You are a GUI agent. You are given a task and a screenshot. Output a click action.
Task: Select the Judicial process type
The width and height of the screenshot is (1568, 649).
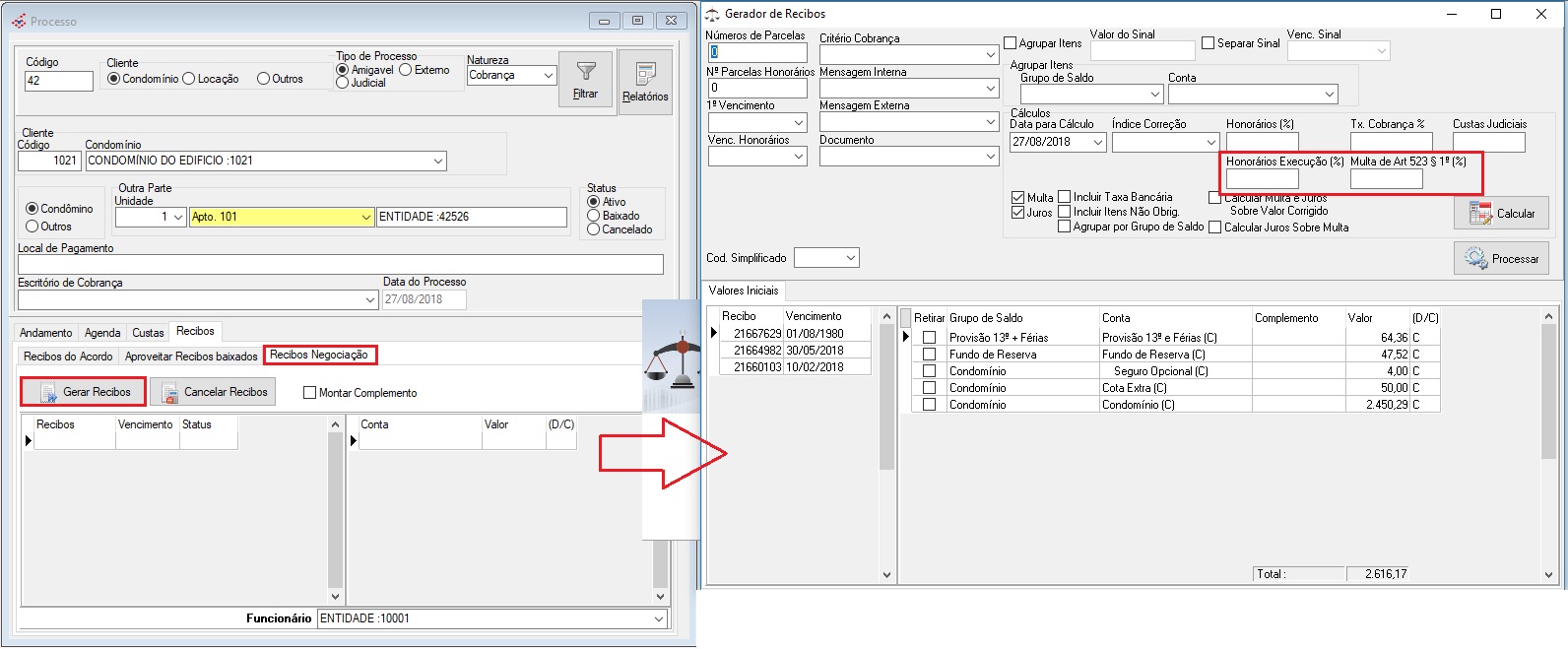point(343,84)
